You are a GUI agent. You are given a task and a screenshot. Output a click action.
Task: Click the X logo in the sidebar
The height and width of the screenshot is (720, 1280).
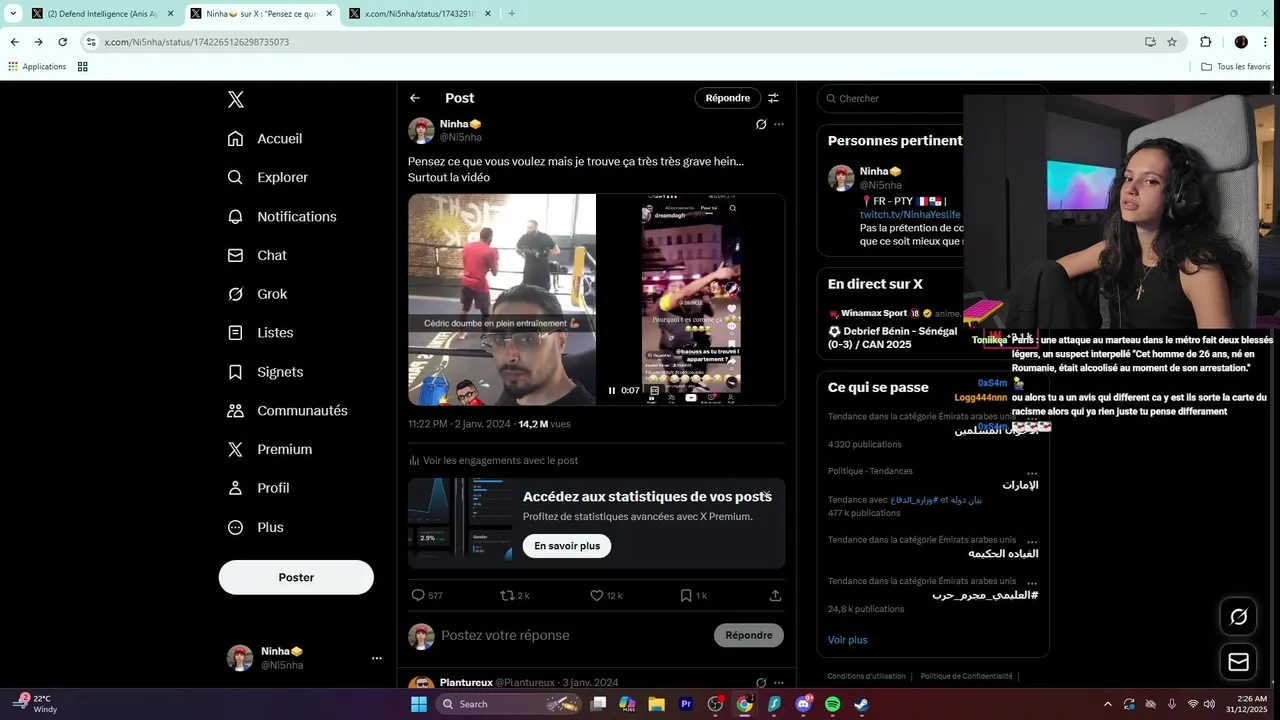click(235, 99)
